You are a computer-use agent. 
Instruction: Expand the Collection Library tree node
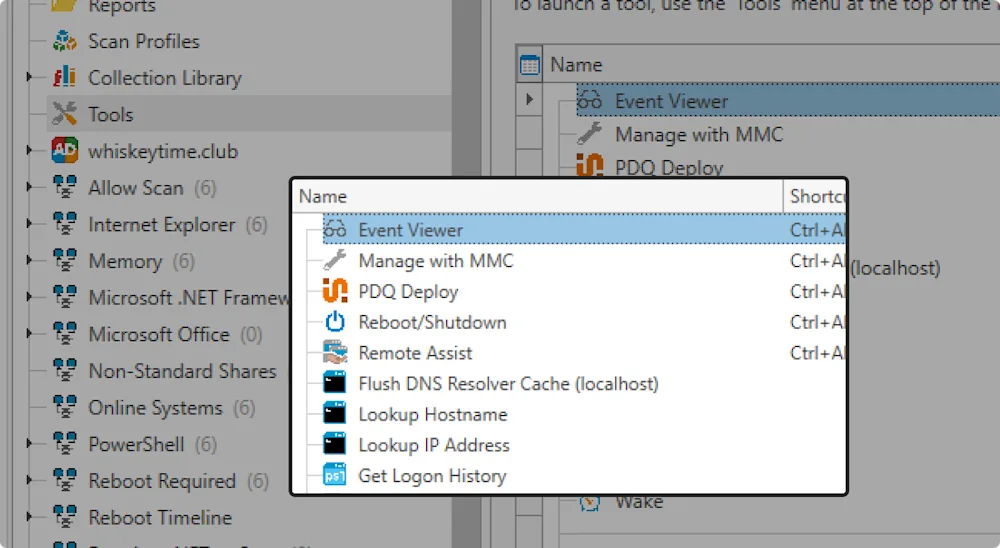point(29,77)
